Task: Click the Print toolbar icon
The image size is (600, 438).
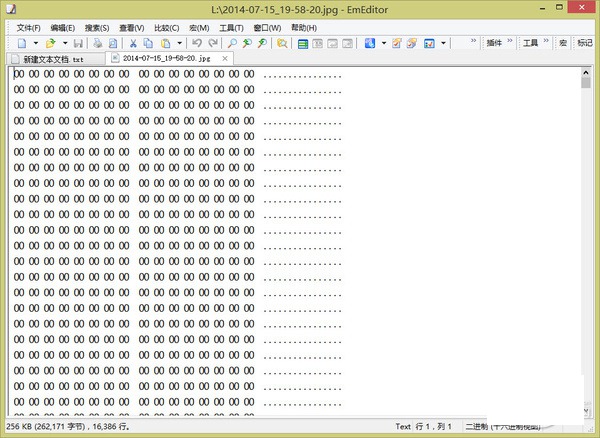Action: [x=98, y=43]
